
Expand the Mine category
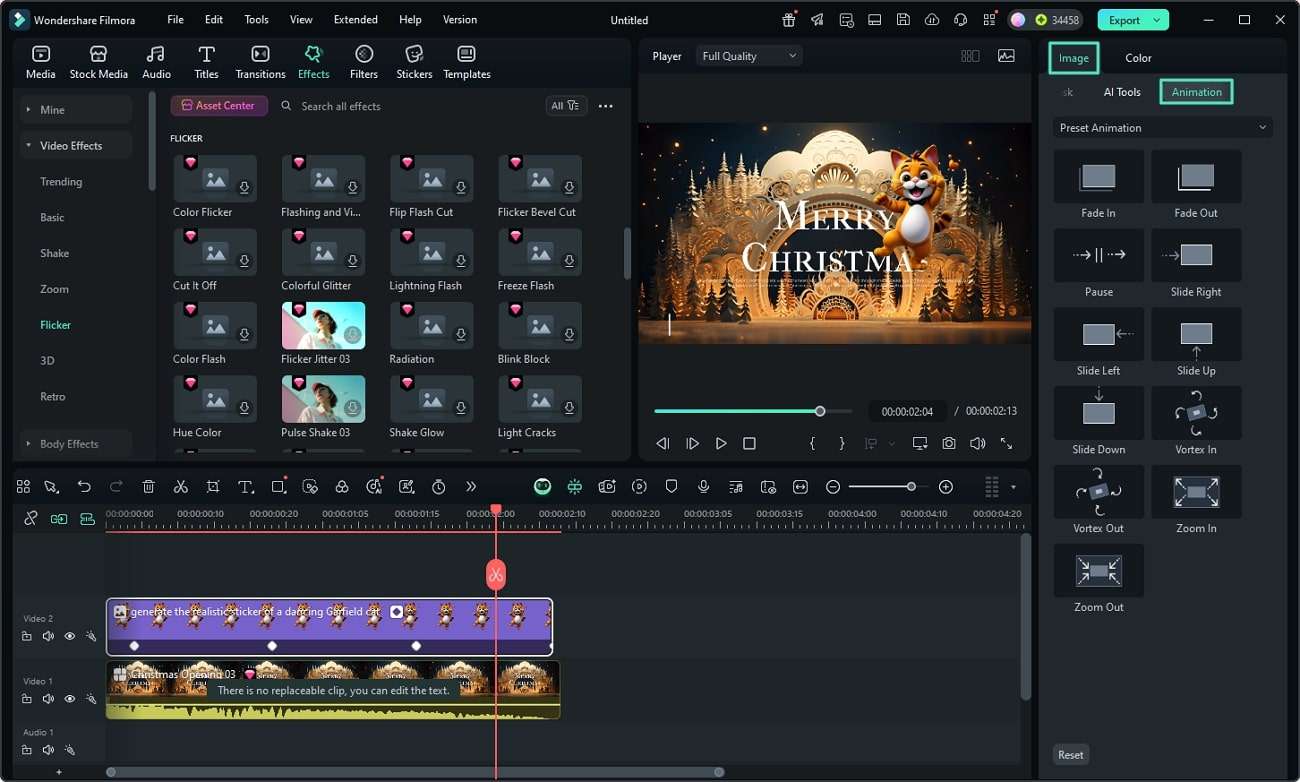[75, 110]
